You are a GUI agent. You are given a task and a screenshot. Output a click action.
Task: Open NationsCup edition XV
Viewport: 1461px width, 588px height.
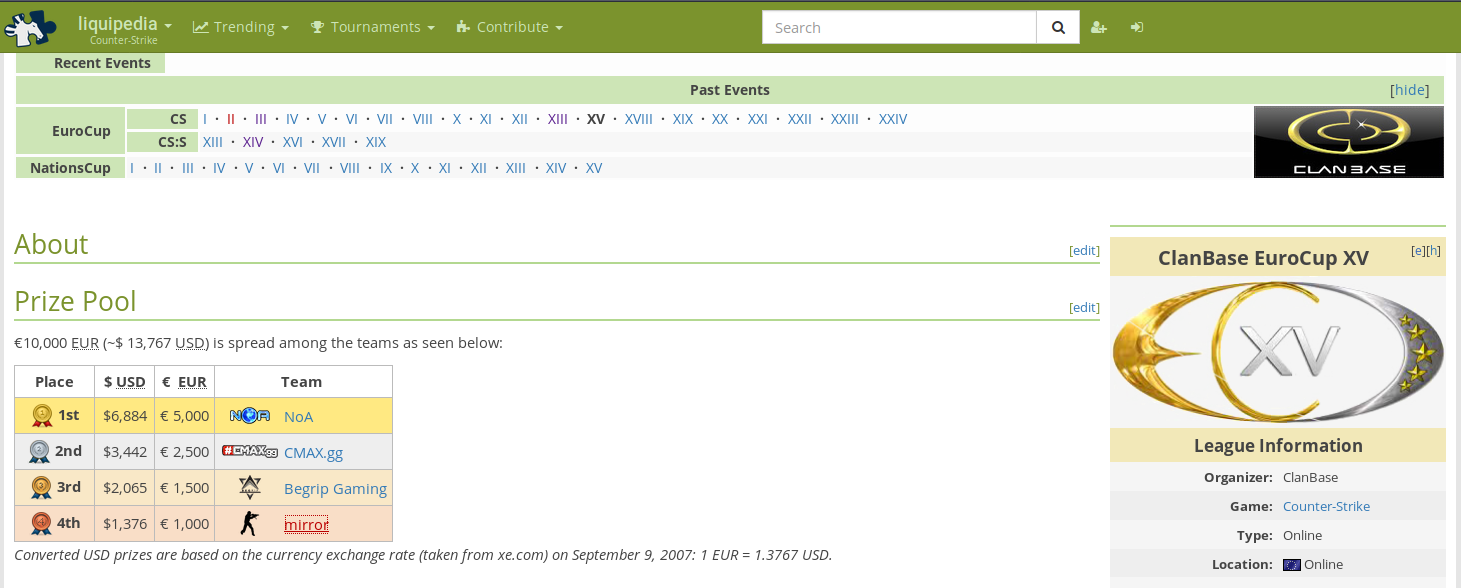[x=594, y=168]
